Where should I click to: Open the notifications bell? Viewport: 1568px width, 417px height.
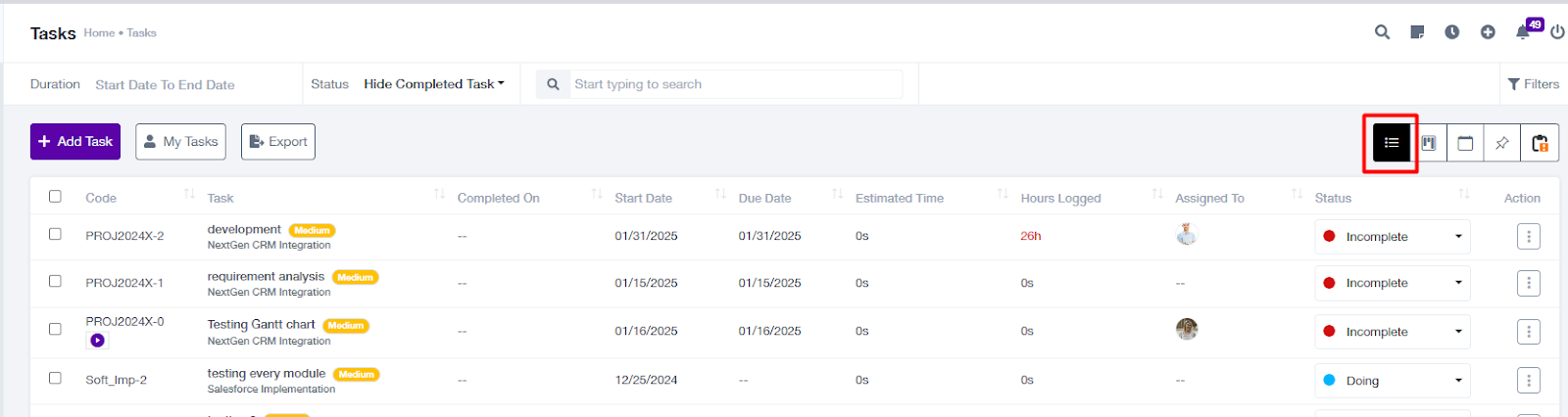pos(1523,32)
